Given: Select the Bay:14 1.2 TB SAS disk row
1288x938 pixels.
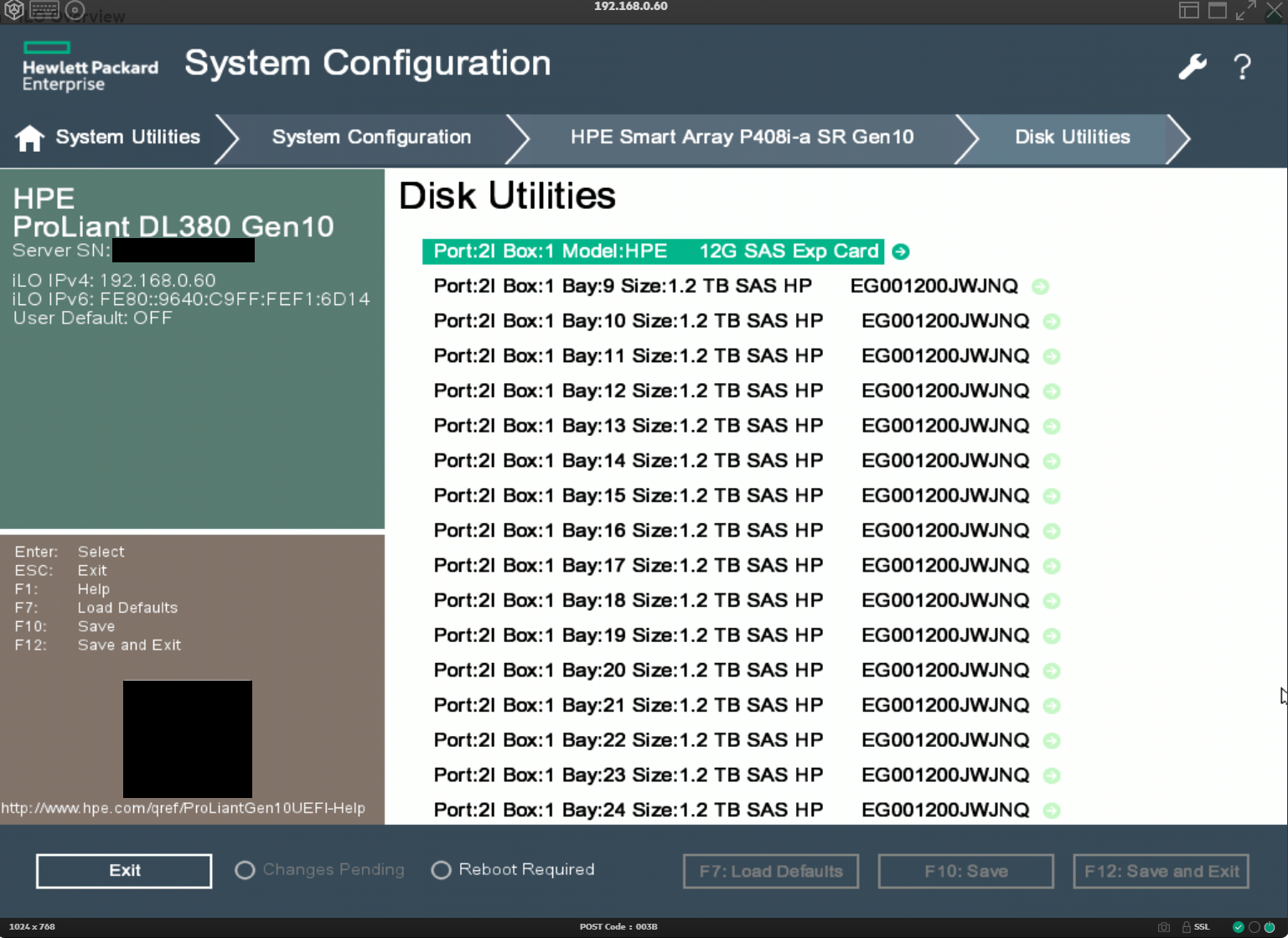Looking at the screenshot, I should tap(732, 461).
